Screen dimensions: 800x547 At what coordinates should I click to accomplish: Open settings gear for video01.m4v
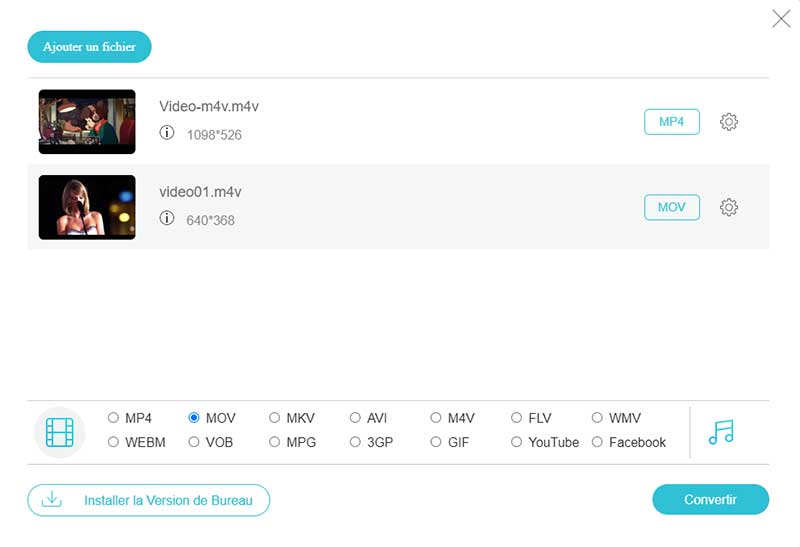coord(729,207)
